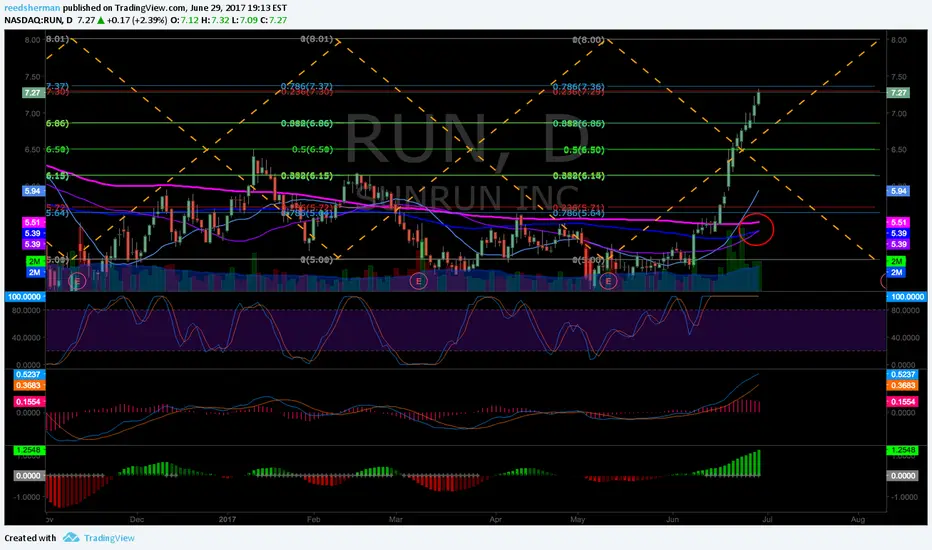Screen dimensions: 932x550
Task: Click the 0.786(5.64) Fibonacci label
Action: (579, 213)
